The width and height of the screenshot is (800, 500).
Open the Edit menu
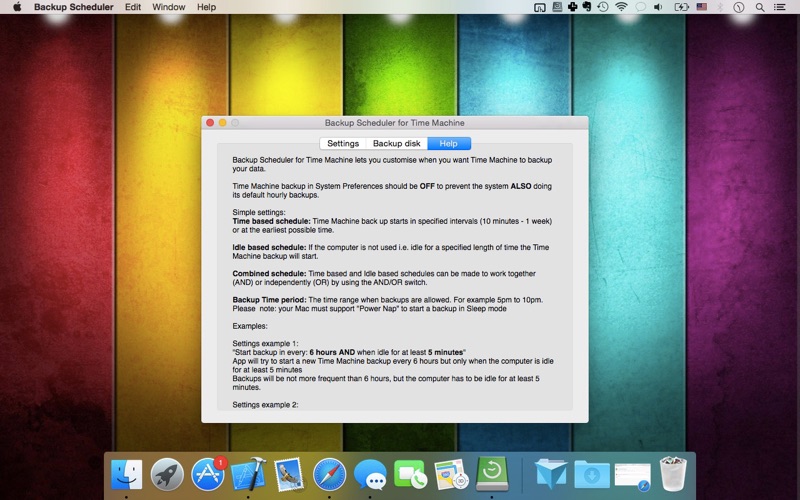133,7
